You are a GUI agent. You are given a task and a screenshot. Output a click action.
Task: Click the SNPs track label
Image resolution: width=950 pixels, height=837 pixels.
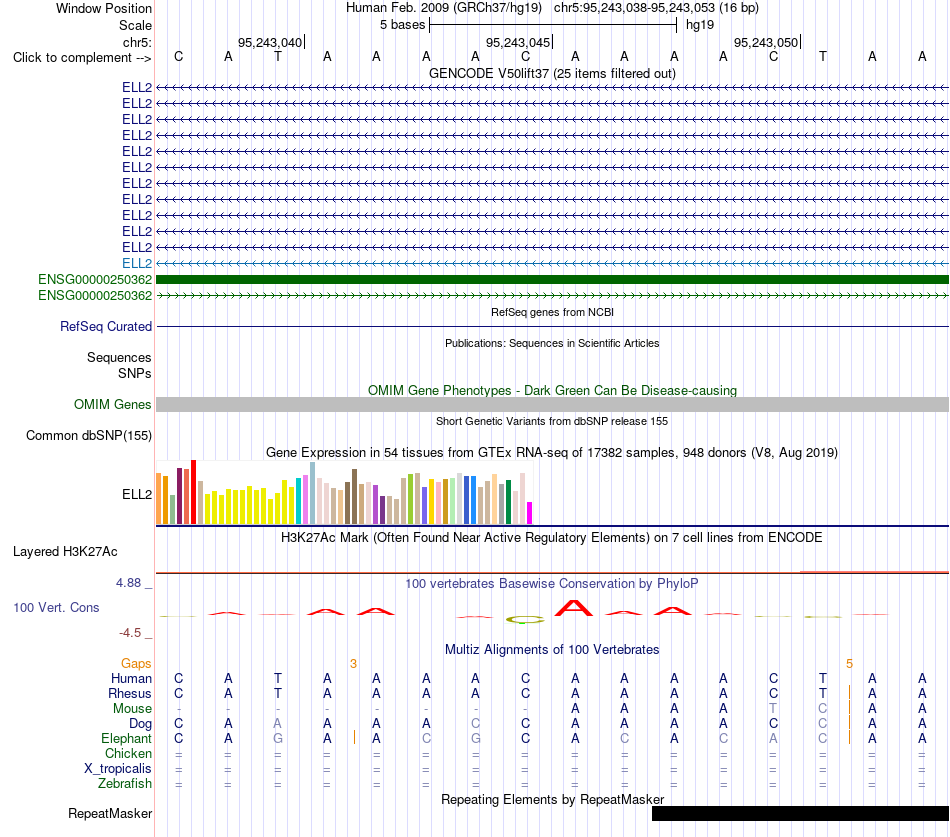pyautogui.click(x=135, y=373)
